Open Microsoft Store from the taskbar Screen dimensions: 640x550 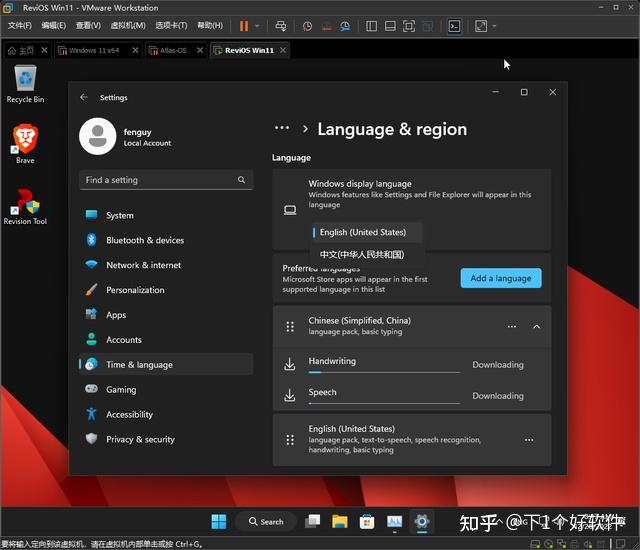367,521
